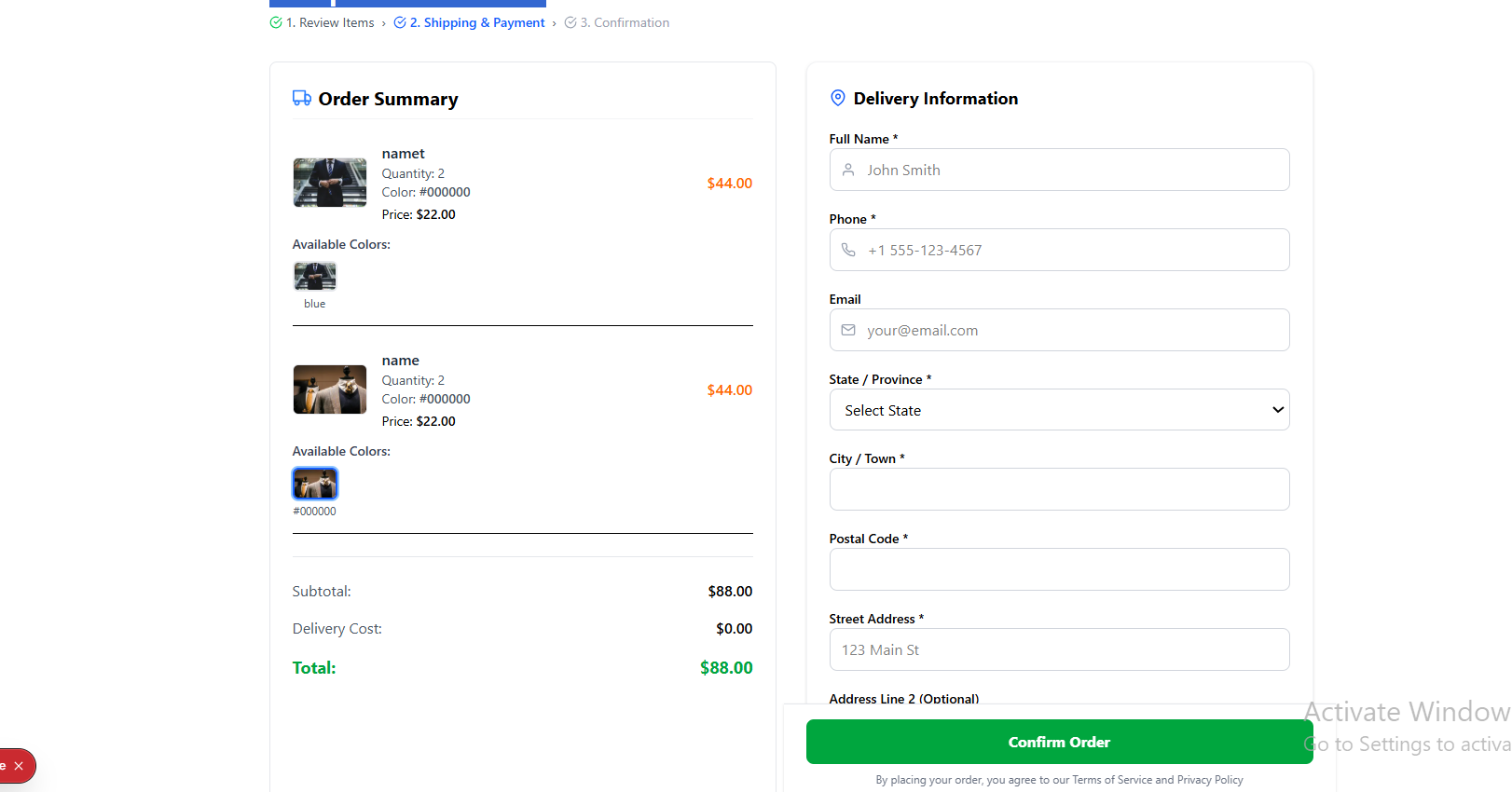
Task: Click the truck icon beside Order Summary
Action: 302,98
